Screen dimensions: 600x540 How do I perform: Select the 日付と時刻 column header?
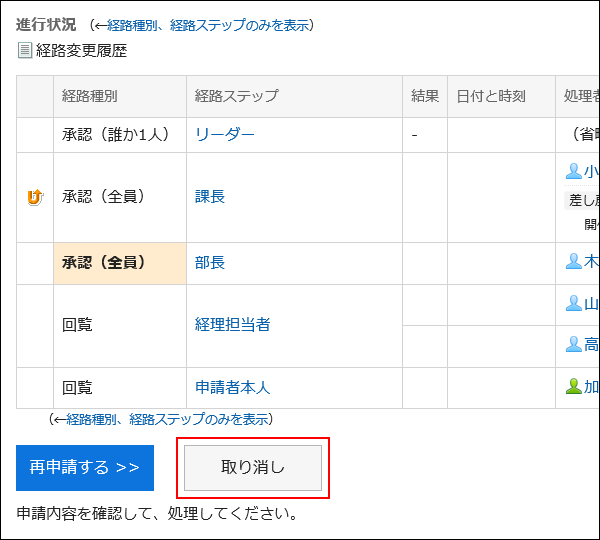501,96
